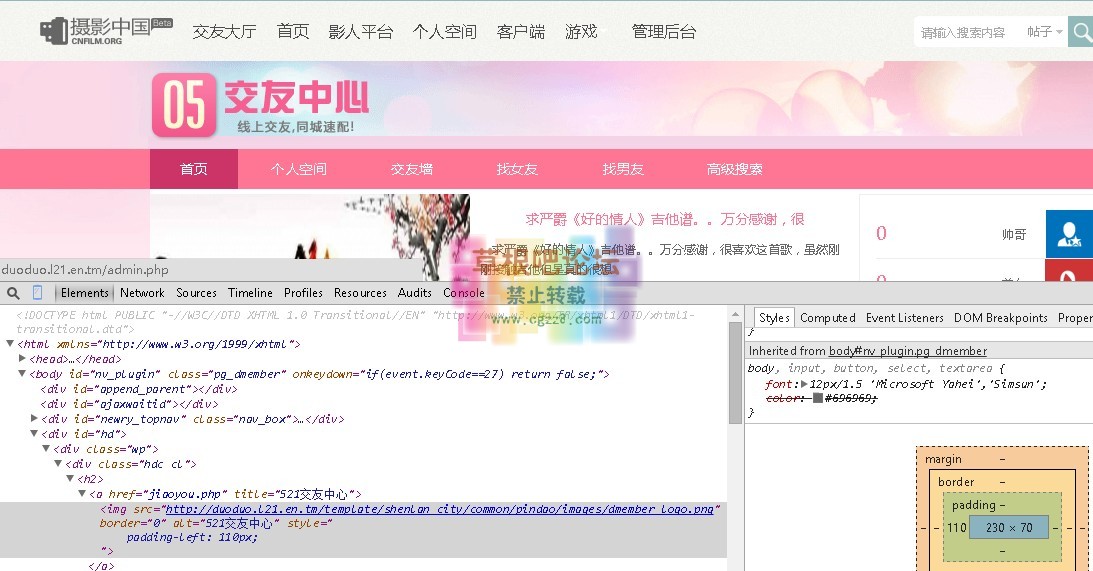Select 交友墙 in pink navigation bar
This screenshot has height=571, width=1093.
[x=412, y=169]
